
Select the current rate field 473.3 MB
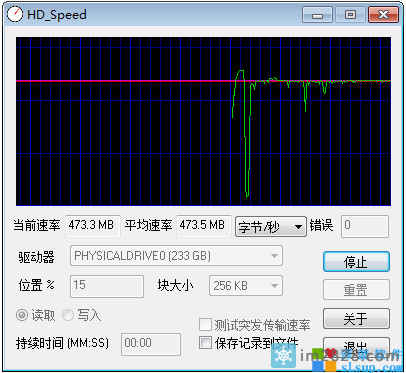93,226
